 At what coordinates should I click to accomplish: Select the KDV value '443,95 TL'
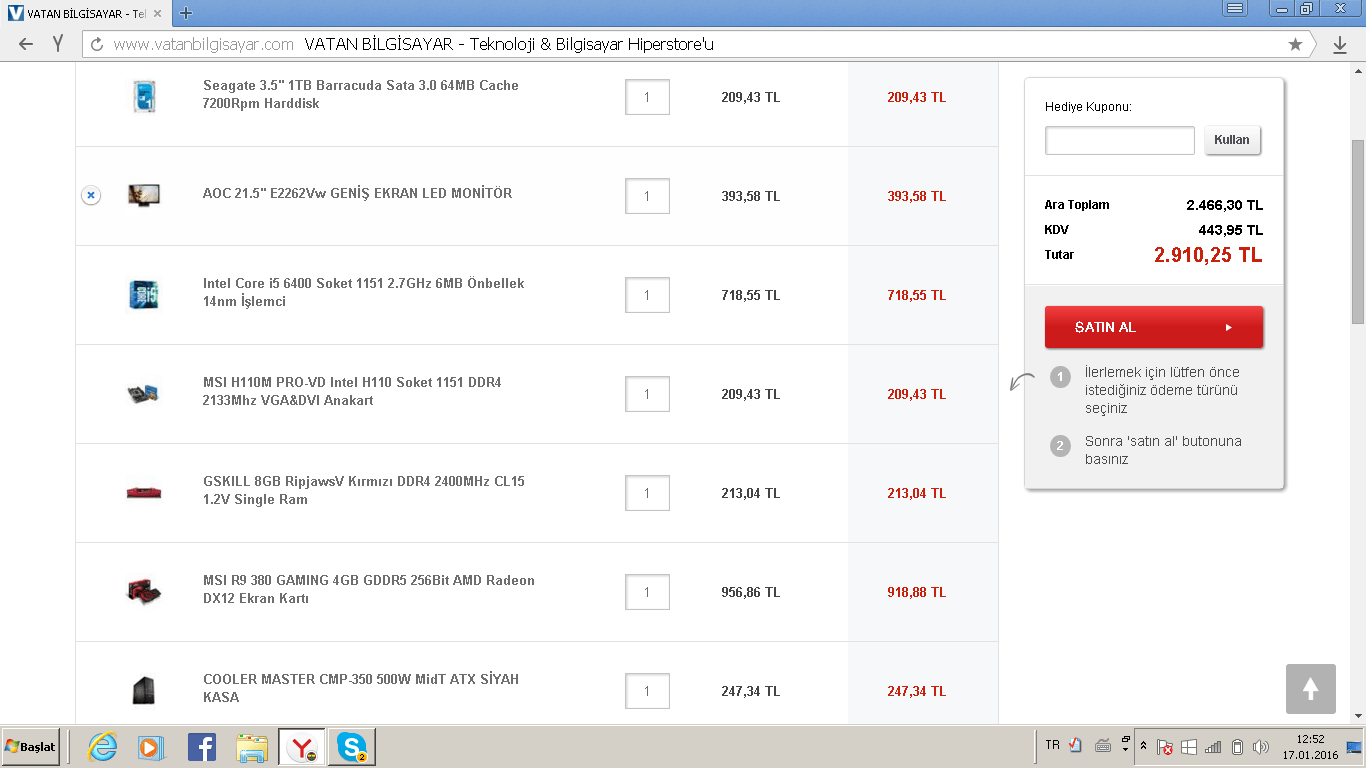click(x=1230, y=230)
